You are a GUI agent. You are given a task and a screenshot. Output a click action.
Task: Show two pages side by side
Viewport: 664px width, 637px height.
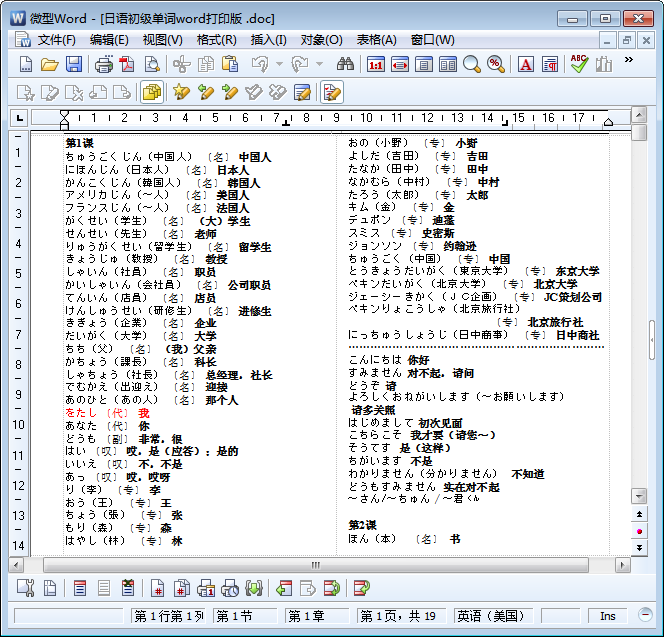pyautogui.click(x=448, y=64)
